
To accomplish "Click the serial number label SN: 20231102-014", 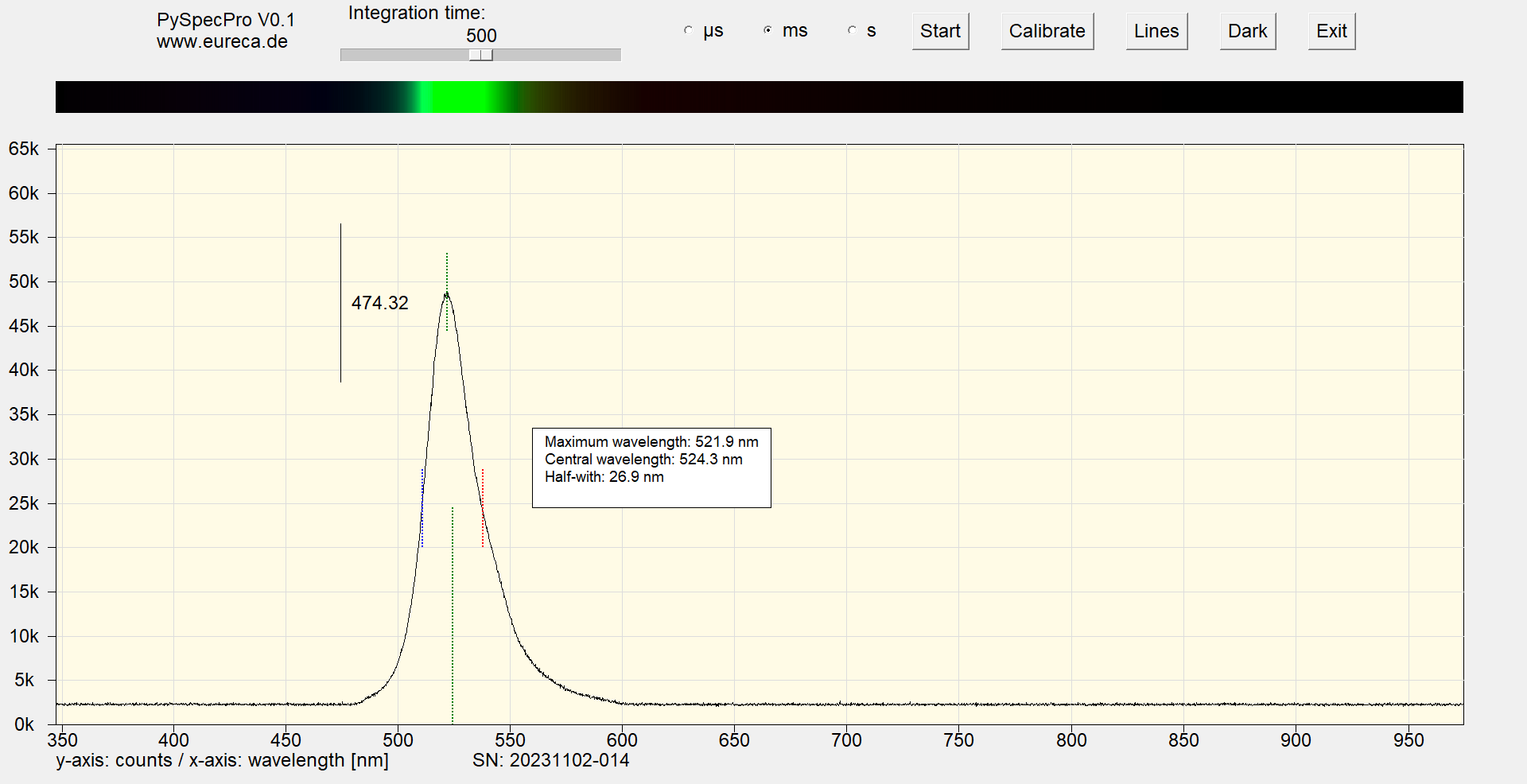I will [x=550, y=761].
